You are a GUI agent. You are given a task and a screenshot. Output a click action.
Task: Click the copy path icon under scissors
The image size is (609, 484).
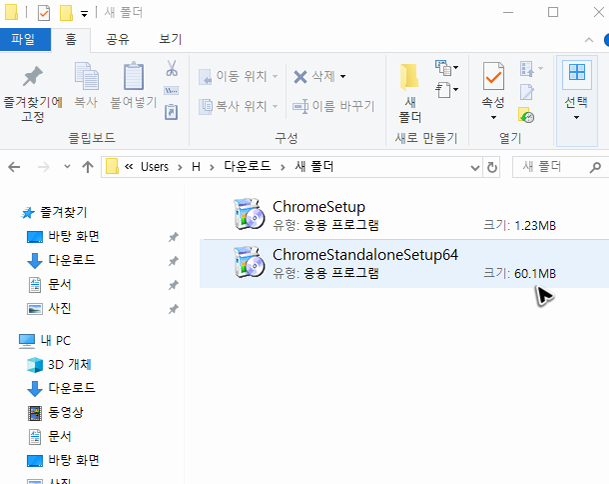(171, 91)
